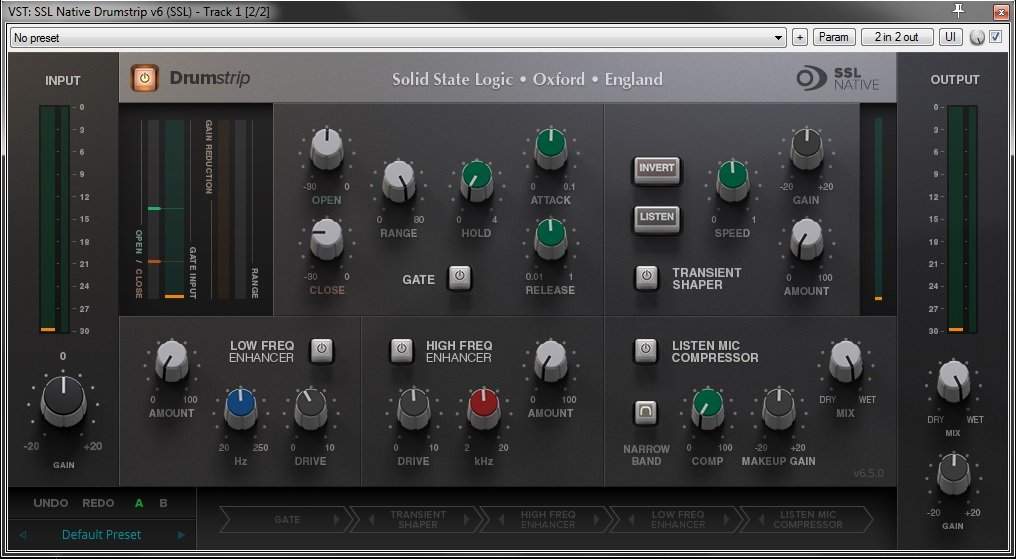The image size is (1016, 559).
Task: Toggle the Drumstrip main power button
Action: click(145, 78)
